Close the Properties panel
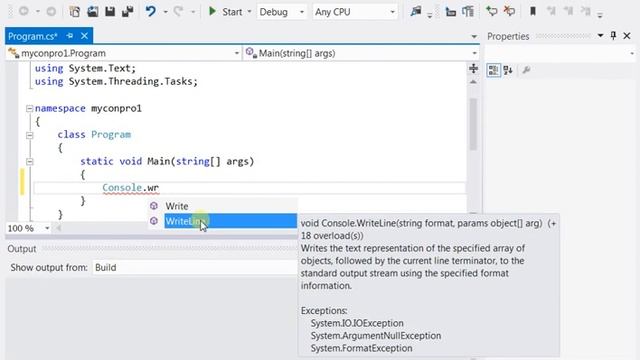 627,36
